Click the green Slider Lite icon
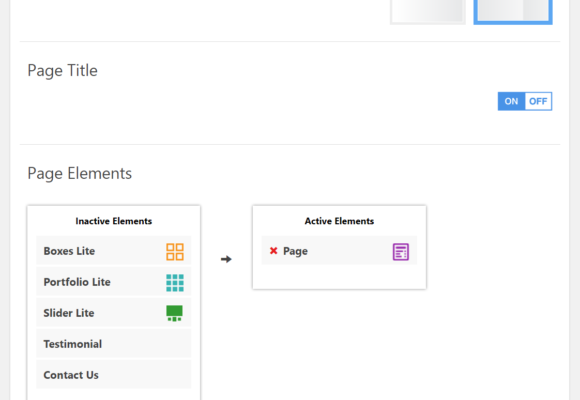Viewport: 580px width, 400px height. pyautogui.click(x=174, y=313)
